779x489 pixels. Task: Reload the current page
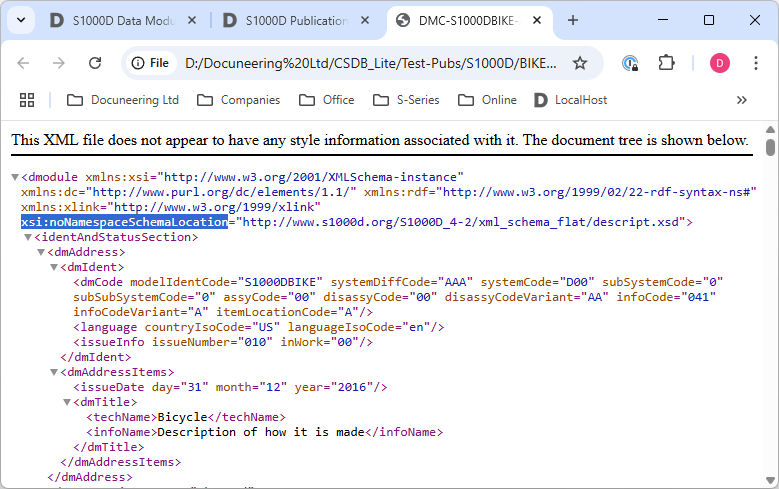95,63
